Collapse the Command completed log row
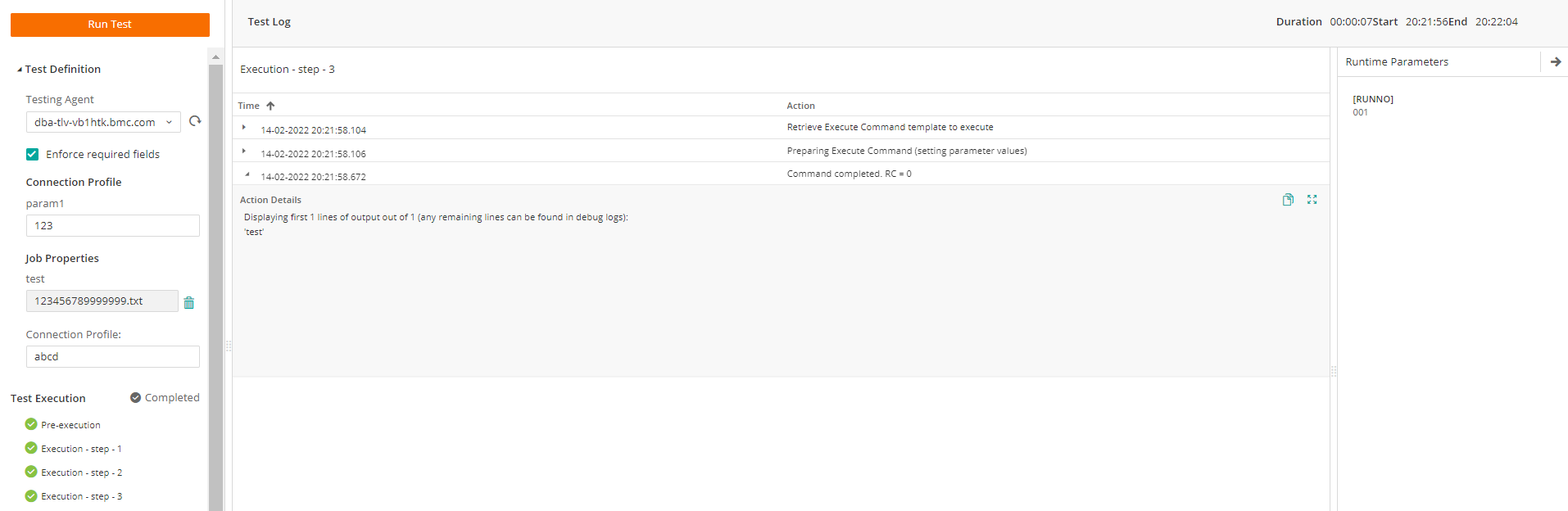 247,174
